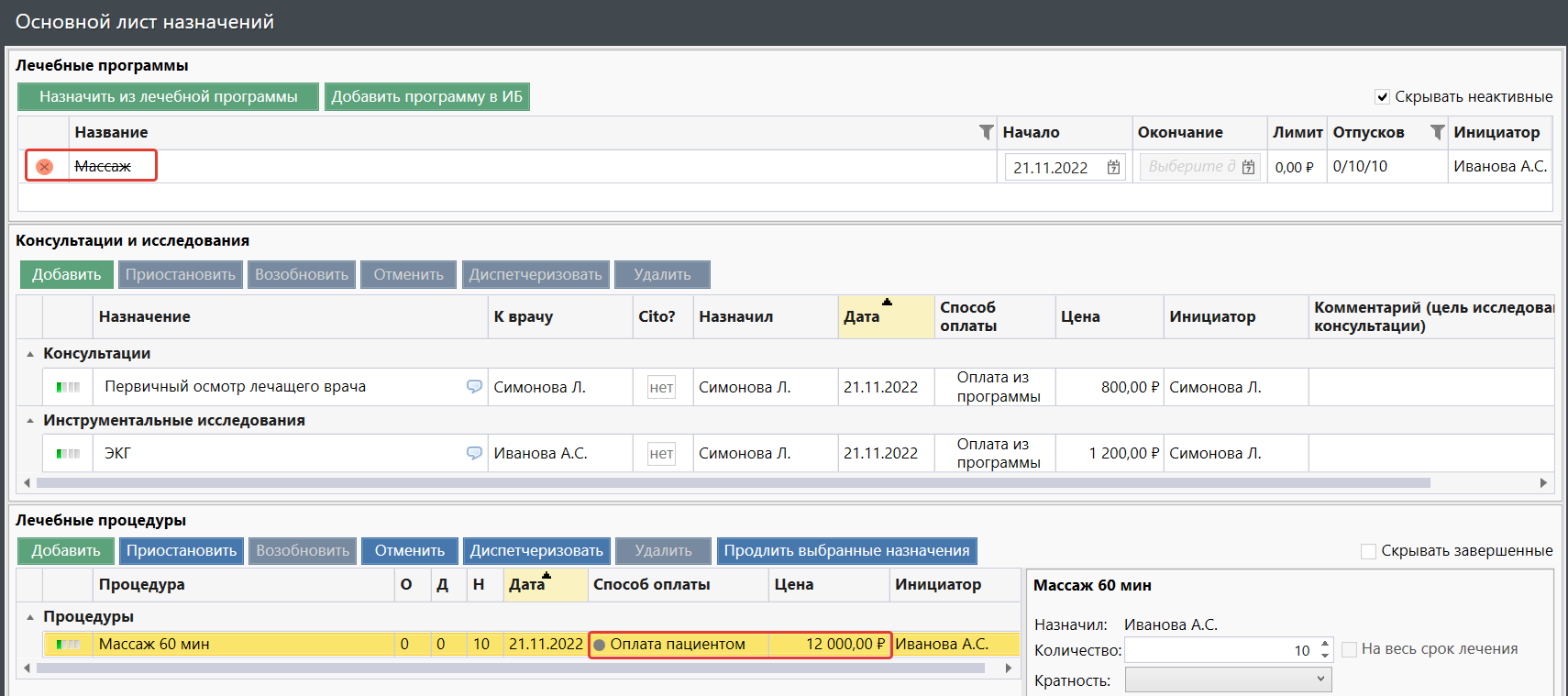The width and height of the screenshot is (1568, 696).
Task: Sort consultations by the Дата column header
Action: [x=862, y=316]
